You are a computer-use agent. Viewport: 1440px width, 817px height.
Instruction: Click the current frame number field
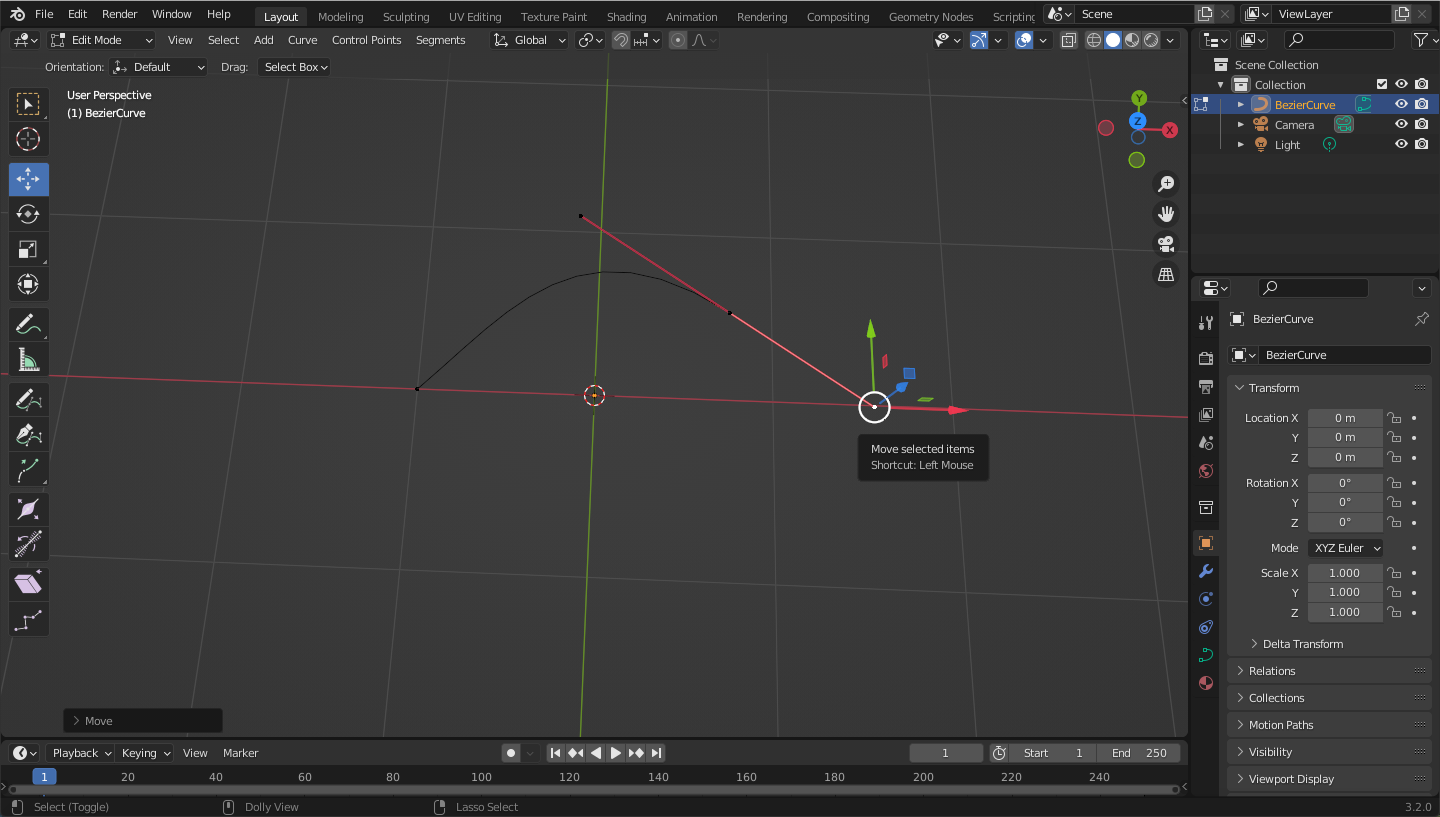(945, 753)
